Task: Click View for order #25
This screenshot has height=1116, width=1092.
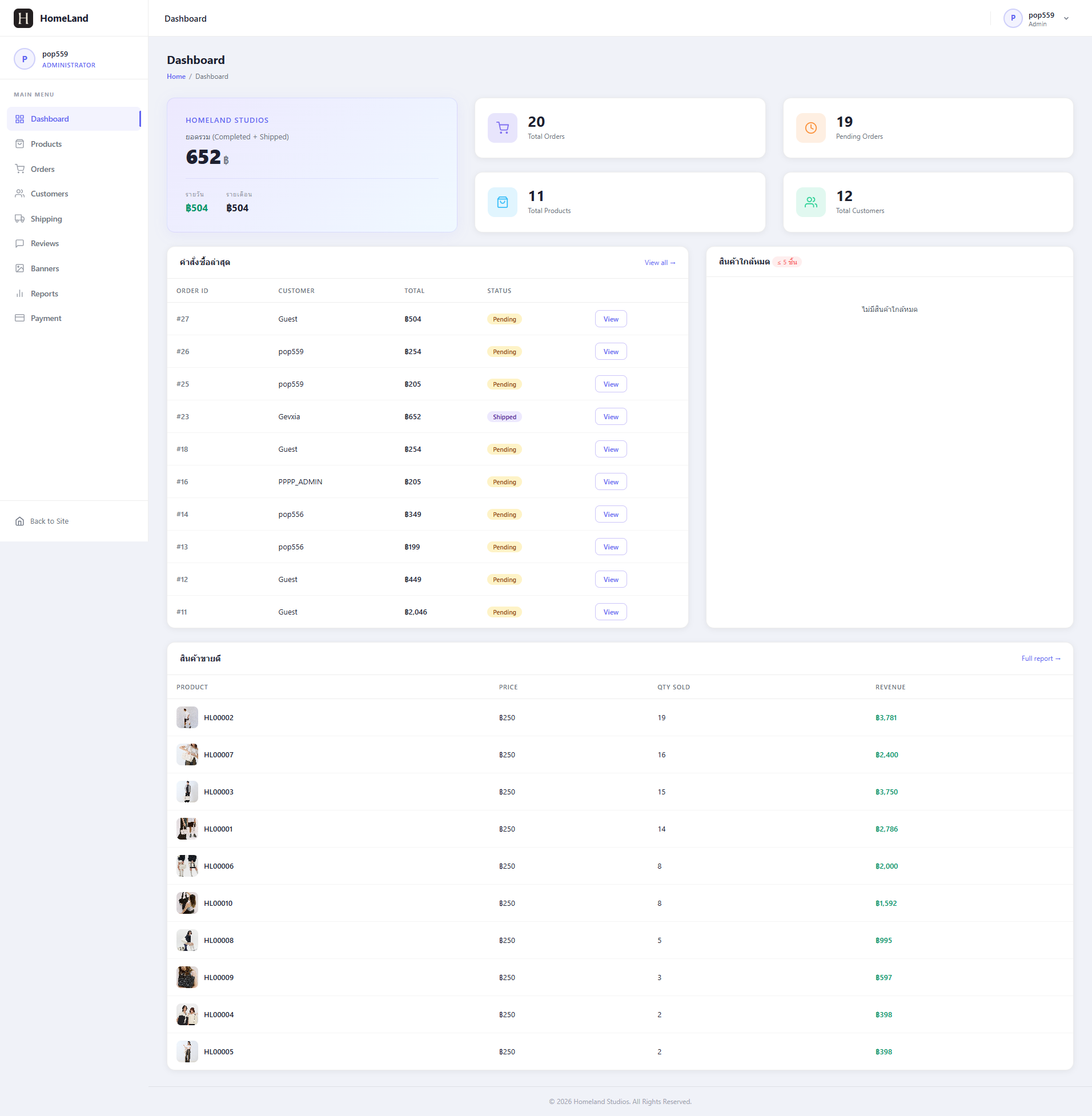Action: [x=611, y=384]
